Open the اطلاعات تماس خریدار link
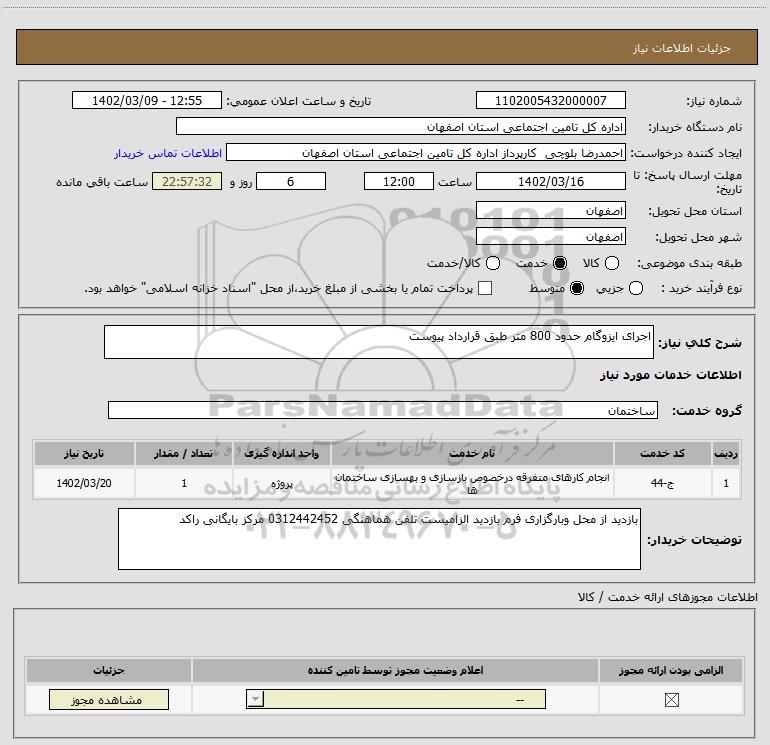This screenshot has height=745, width=770. click(x=168, y=153)
